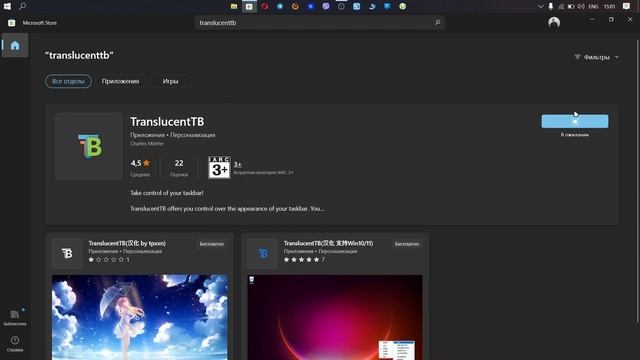Open the notification center icon

coord(627,6)
